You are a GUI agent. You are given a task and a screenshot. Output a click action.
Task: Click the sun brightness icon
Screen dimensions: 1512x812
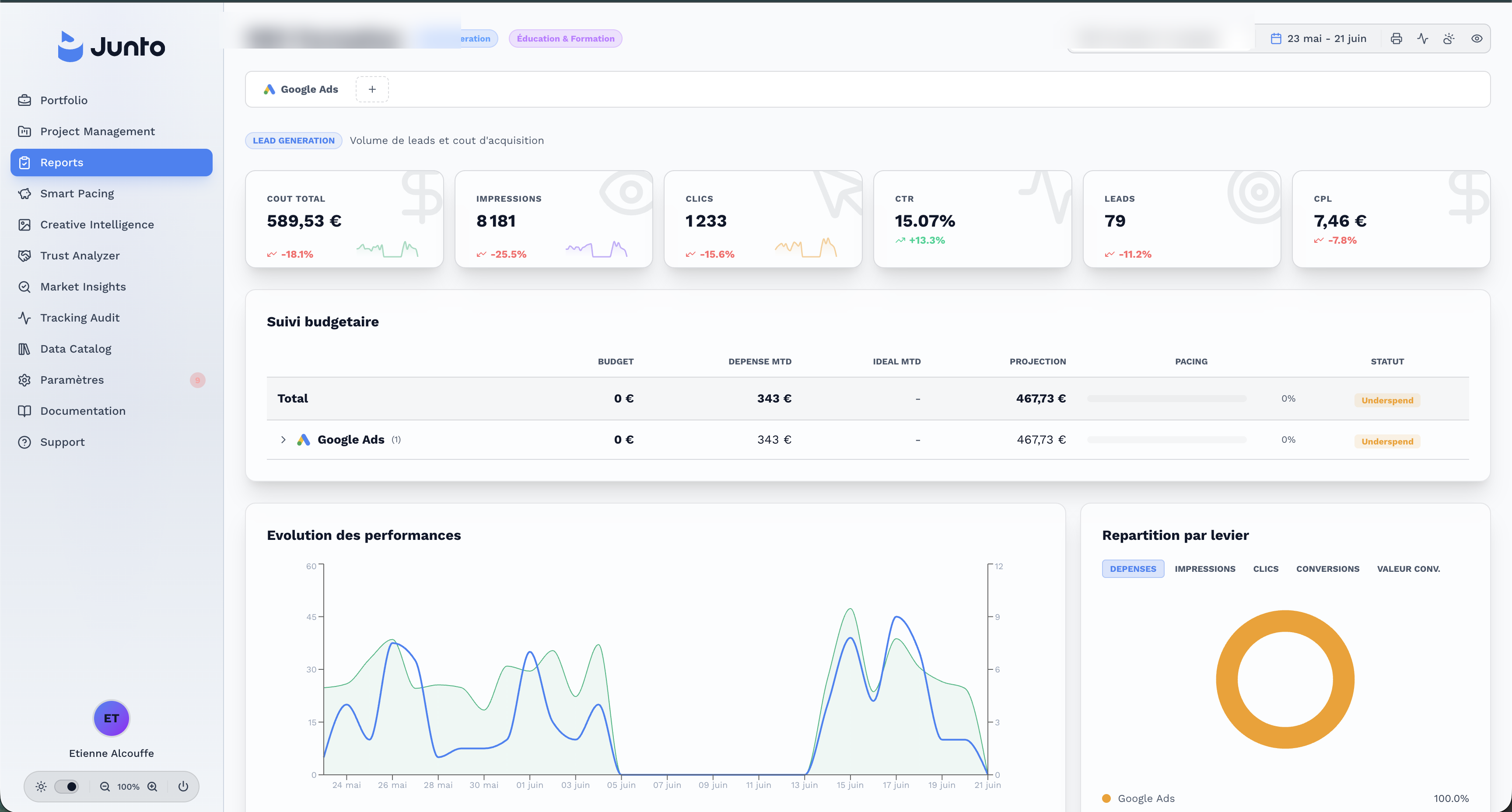point(41,787)
